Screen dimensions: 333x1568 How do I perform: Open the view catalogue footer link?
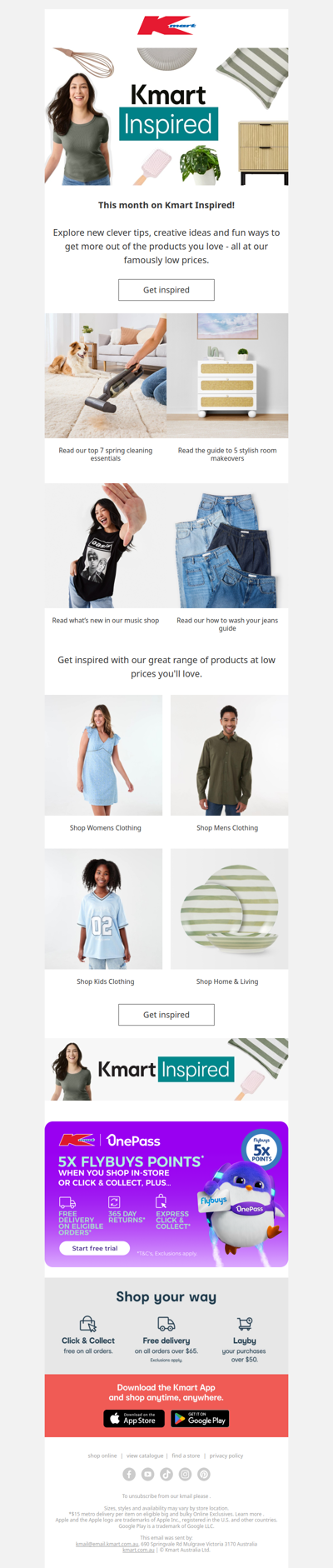[x=145, y=1456]
